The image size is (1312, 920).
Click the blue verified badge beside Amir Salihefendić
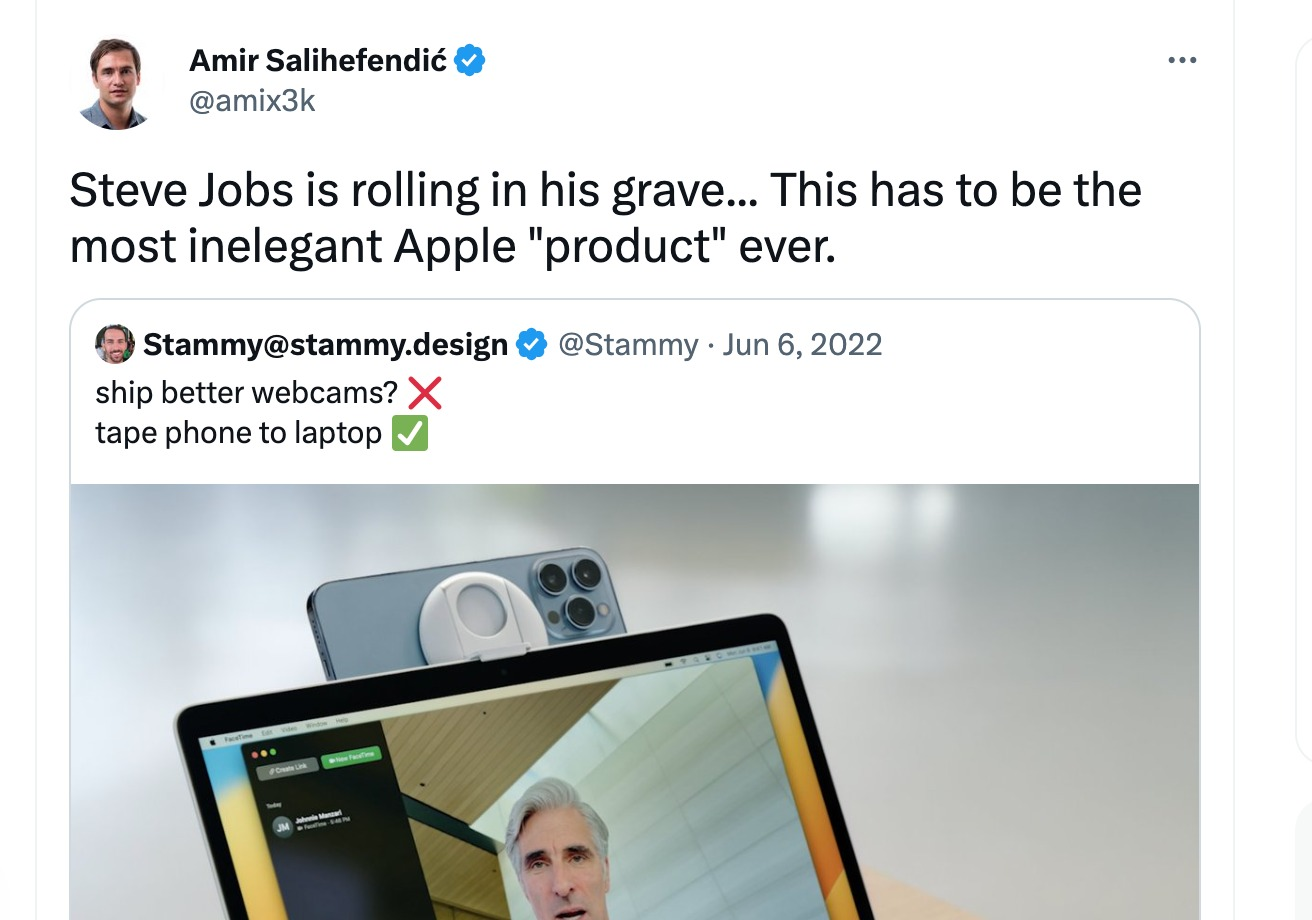470,61
